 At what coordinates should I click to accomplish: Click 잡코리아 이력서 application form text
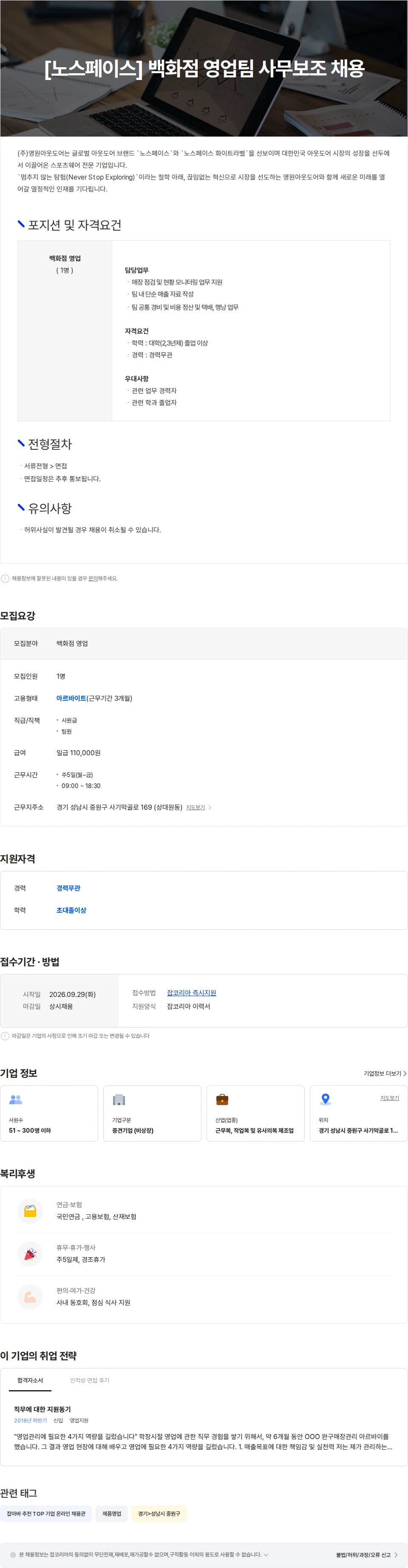point(189,1007)
